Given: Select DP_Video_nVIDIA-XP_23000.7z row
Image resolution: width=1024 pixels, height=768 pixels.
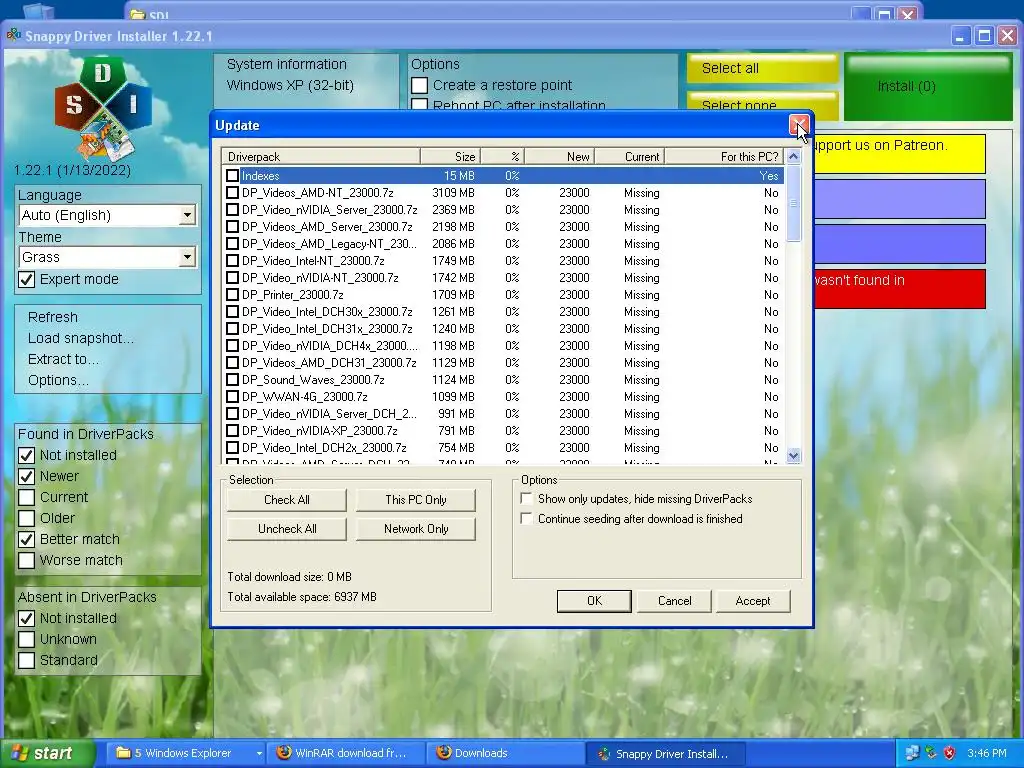Looking at the screenshot, I should pyautogui.click(x=503, y=430).
